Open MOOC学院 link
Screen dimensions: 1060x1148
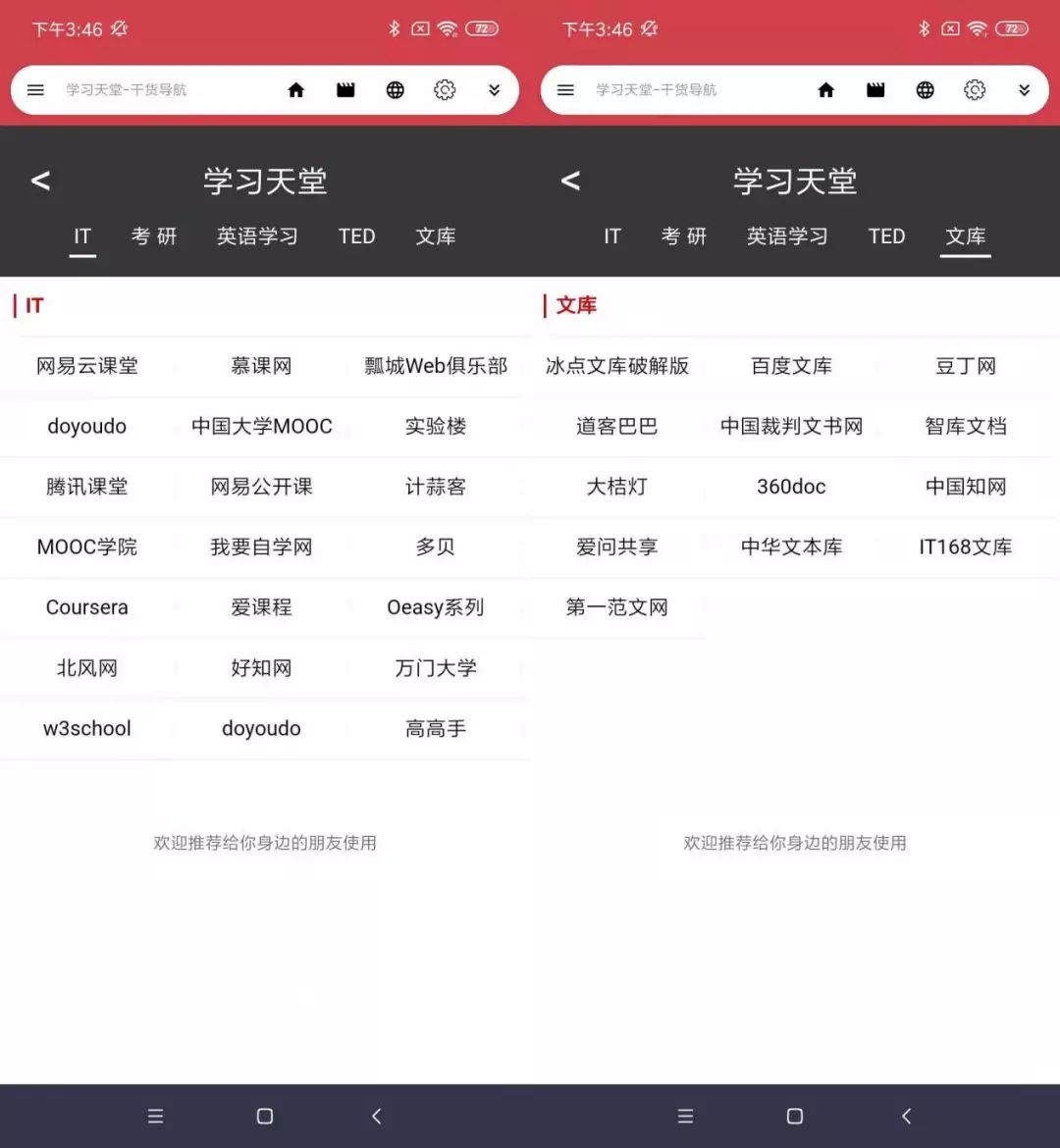(87, 547)
